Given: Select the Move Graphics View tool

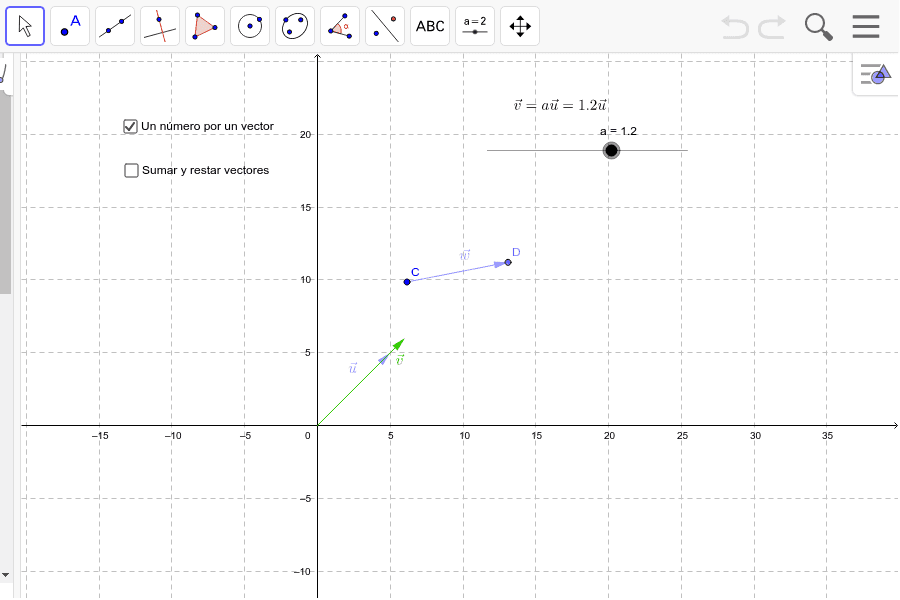Looking at the screenshot, I should click(x=520, y=26).
